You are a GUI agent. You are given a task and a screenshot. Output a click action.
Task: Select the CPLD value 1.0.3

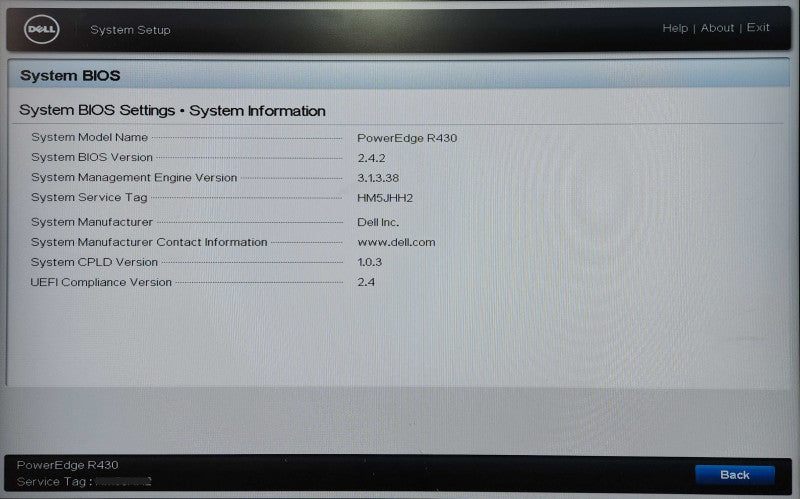coord(369,262)
